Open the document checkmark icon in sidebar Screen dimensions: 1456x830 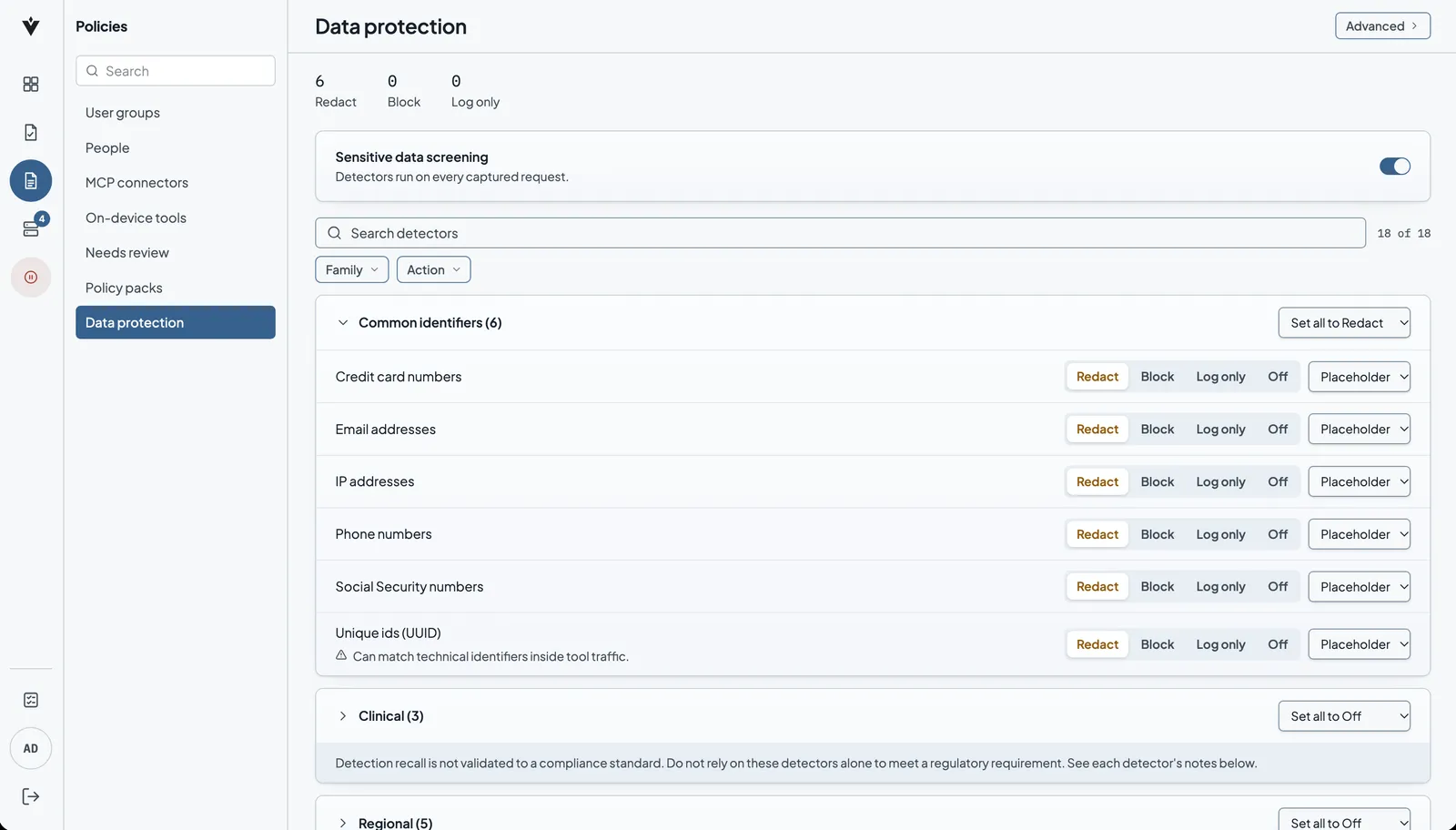click(x=31, y=132)
